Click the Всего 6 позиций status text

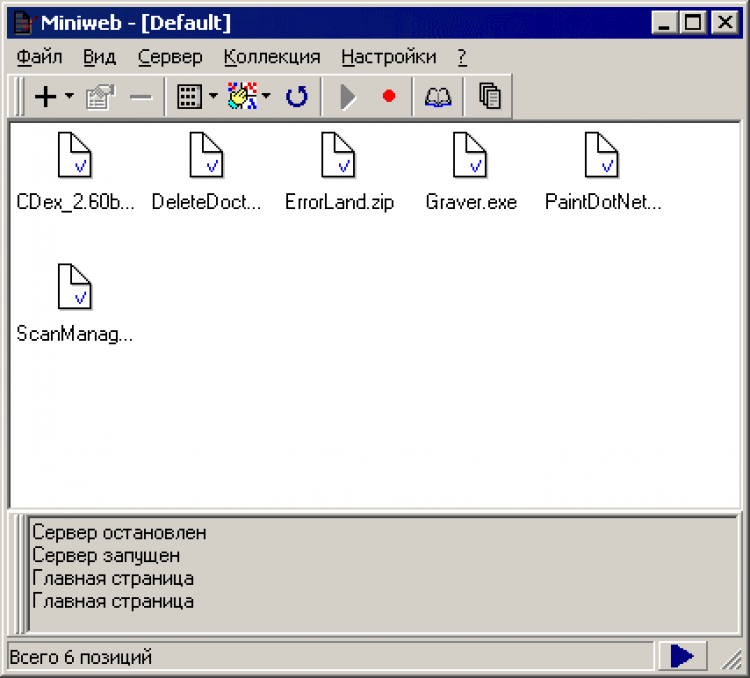click(x=80, y=657)
